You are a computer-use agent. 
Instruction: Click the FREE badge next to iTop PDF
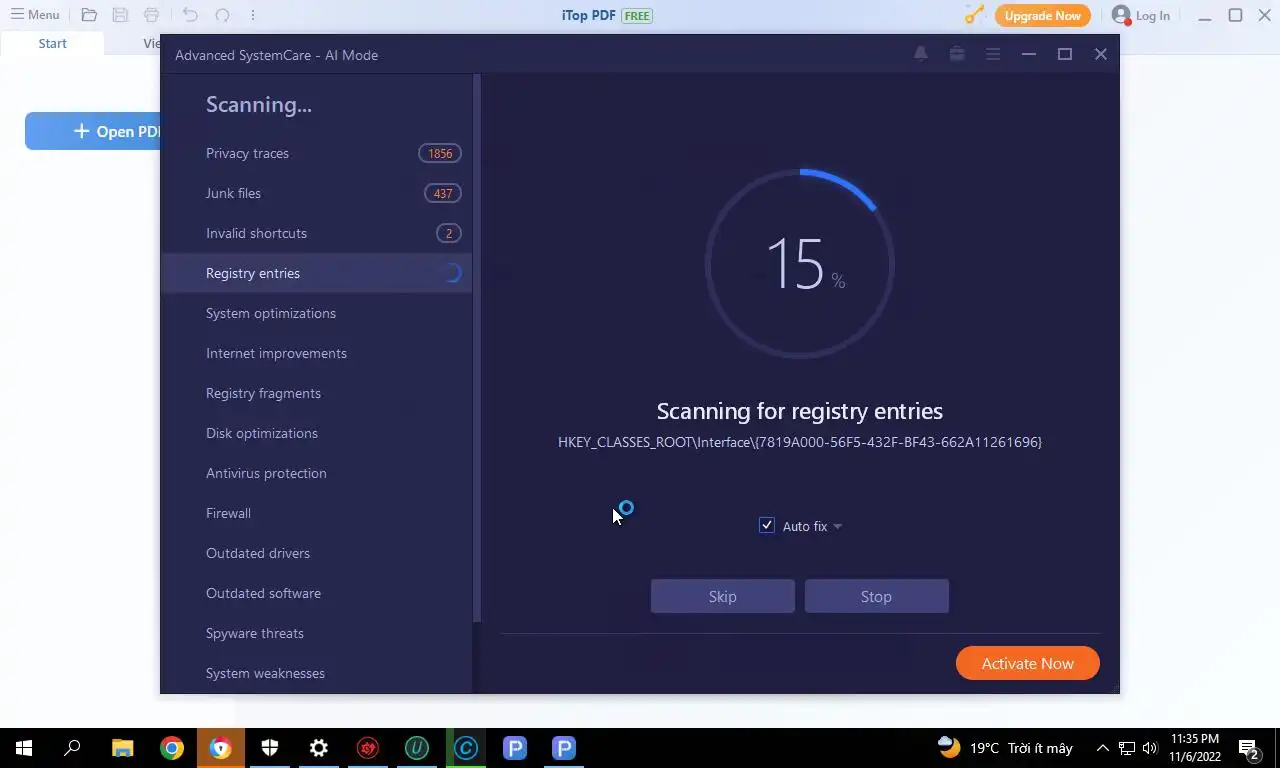(637, 16)
